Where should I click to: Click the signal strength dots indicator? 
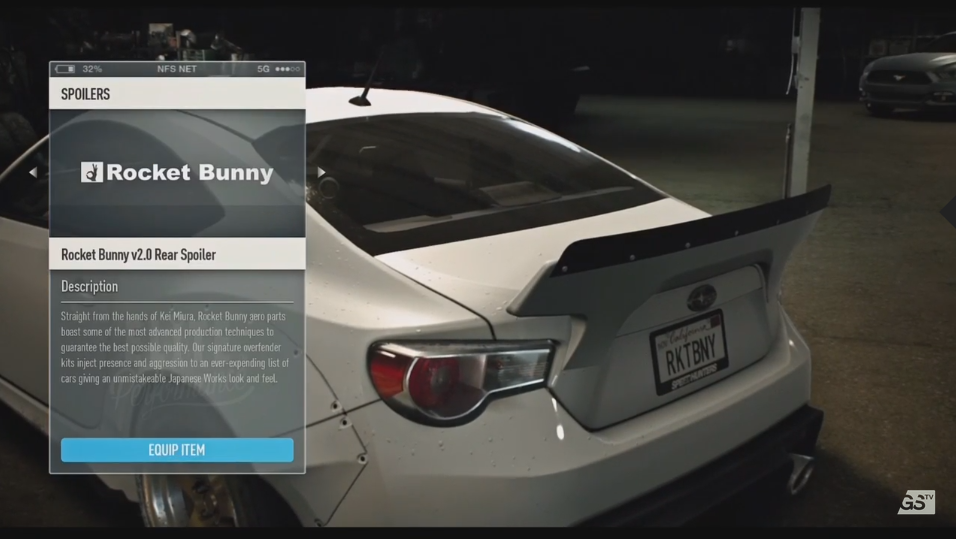tap(287, 69)
